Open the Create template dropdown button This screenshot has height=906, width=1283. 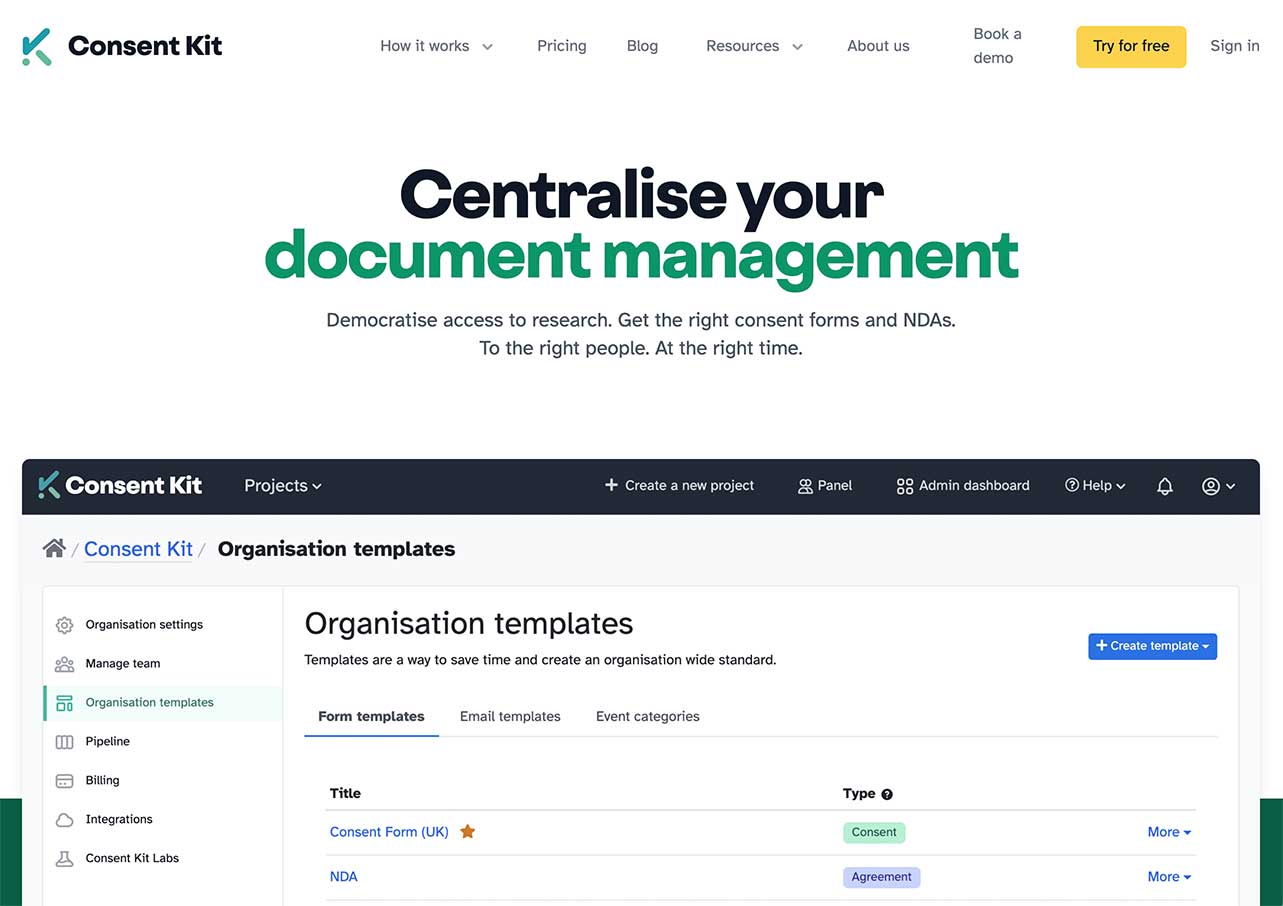1152,646
